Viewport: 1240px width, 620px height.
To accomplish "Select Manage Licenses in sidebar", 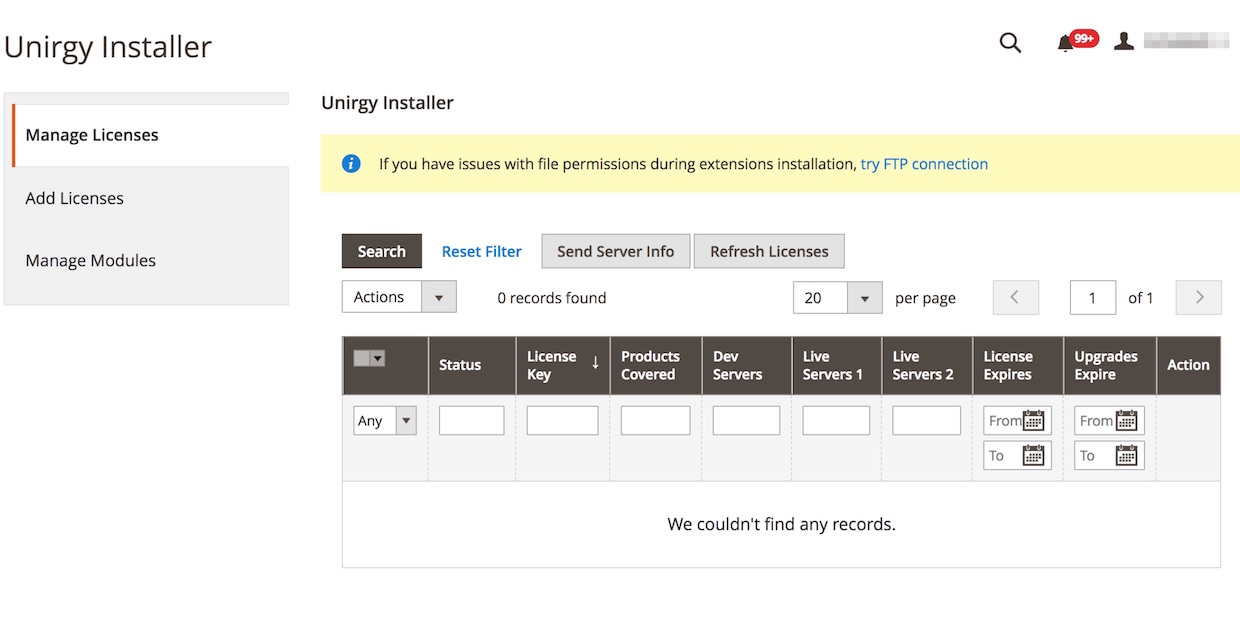I will click(x=150, y=135).
